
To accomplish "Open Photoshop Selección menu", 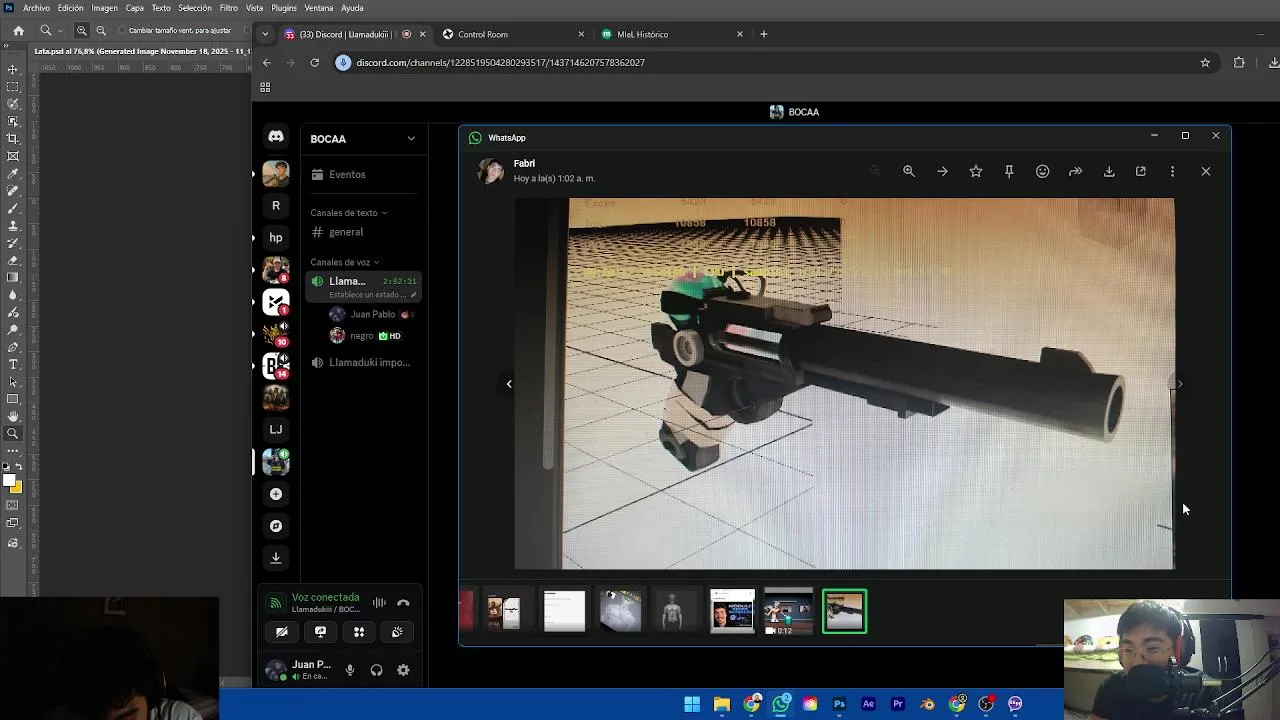I will tap(195, 8).
